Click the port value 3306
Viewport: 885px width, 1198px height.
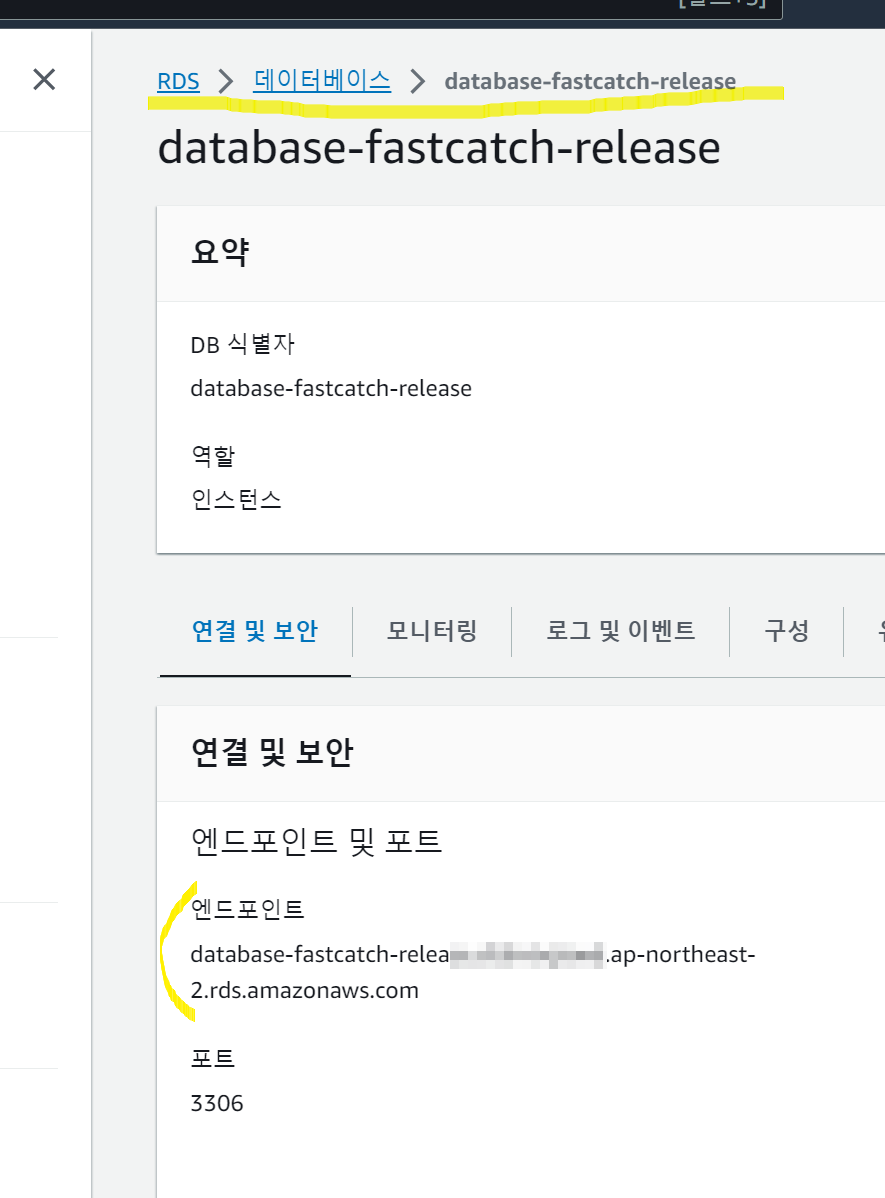[217, 1103]
